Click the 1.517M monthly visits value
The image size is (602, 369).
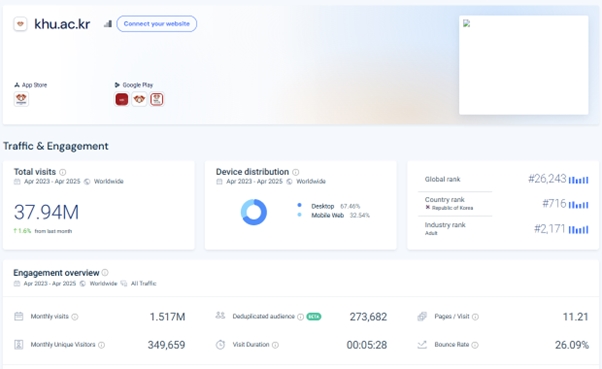coord(167,317)
